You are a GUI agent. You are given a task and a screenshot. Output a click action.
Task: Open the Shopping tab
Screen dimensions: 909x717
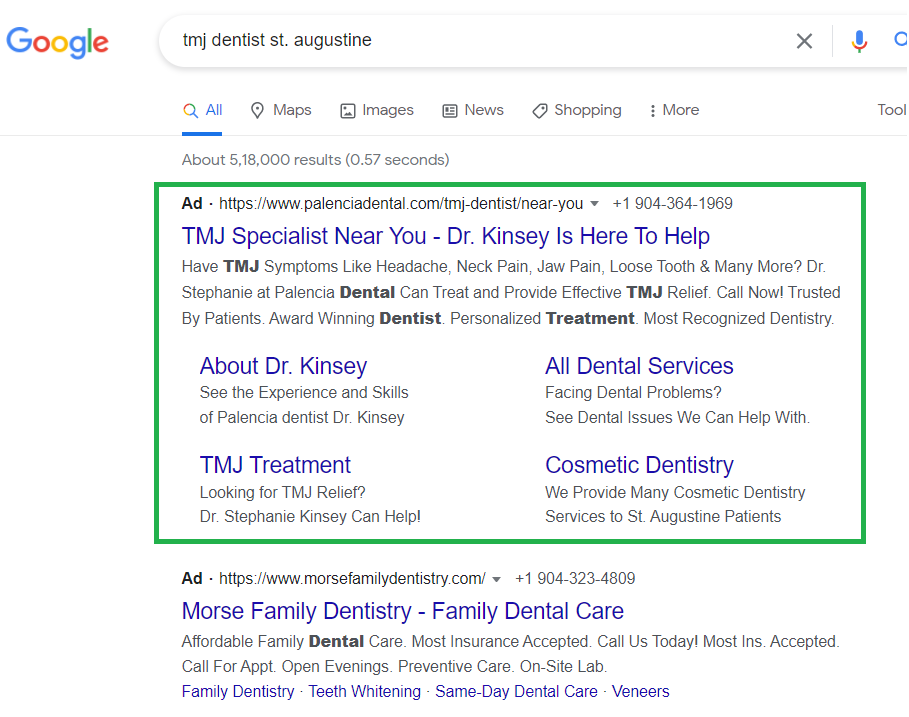click(x=577, y=110)
